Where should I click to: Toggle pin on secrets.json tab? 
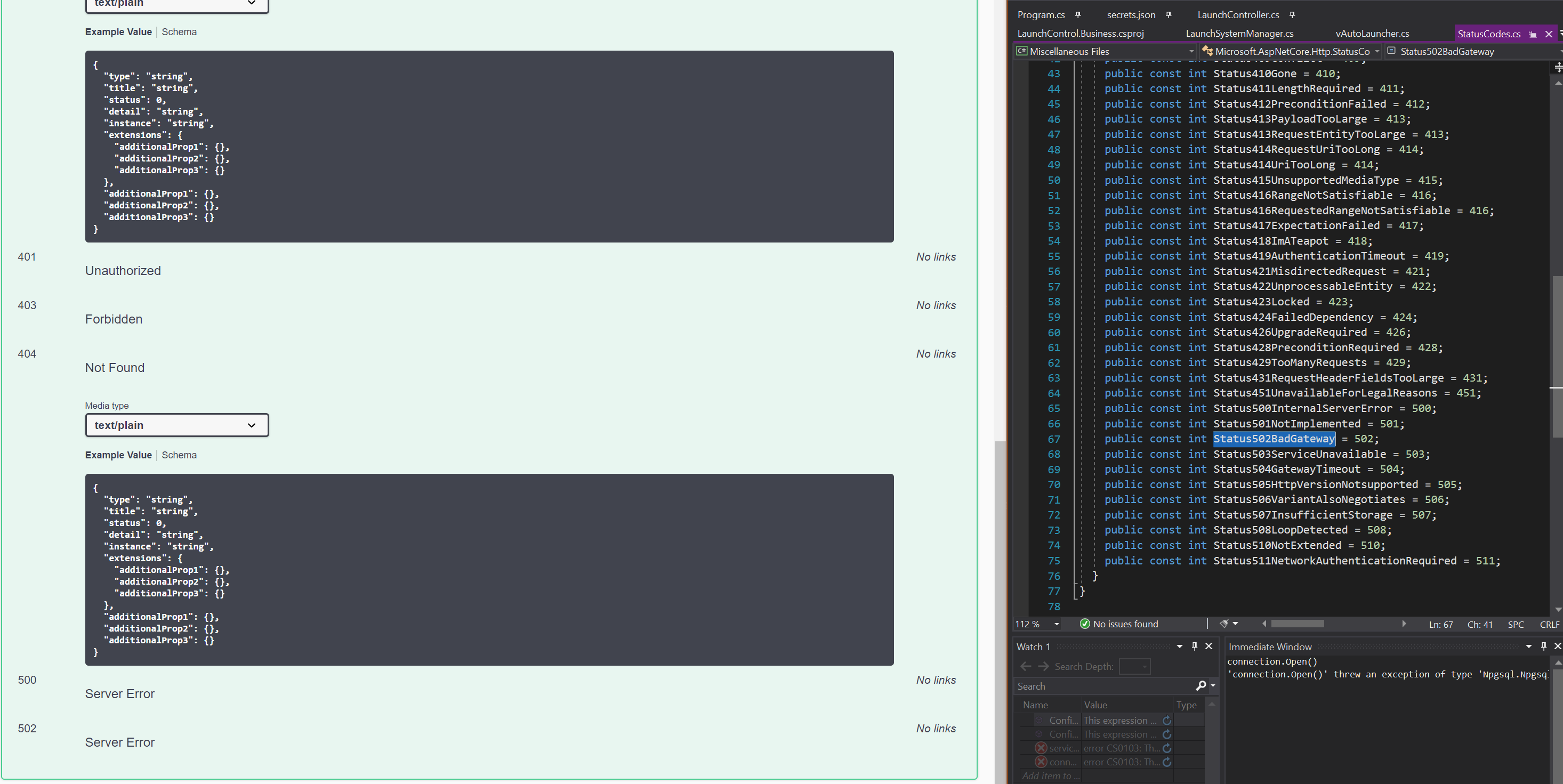click(x=1168, y=14)
